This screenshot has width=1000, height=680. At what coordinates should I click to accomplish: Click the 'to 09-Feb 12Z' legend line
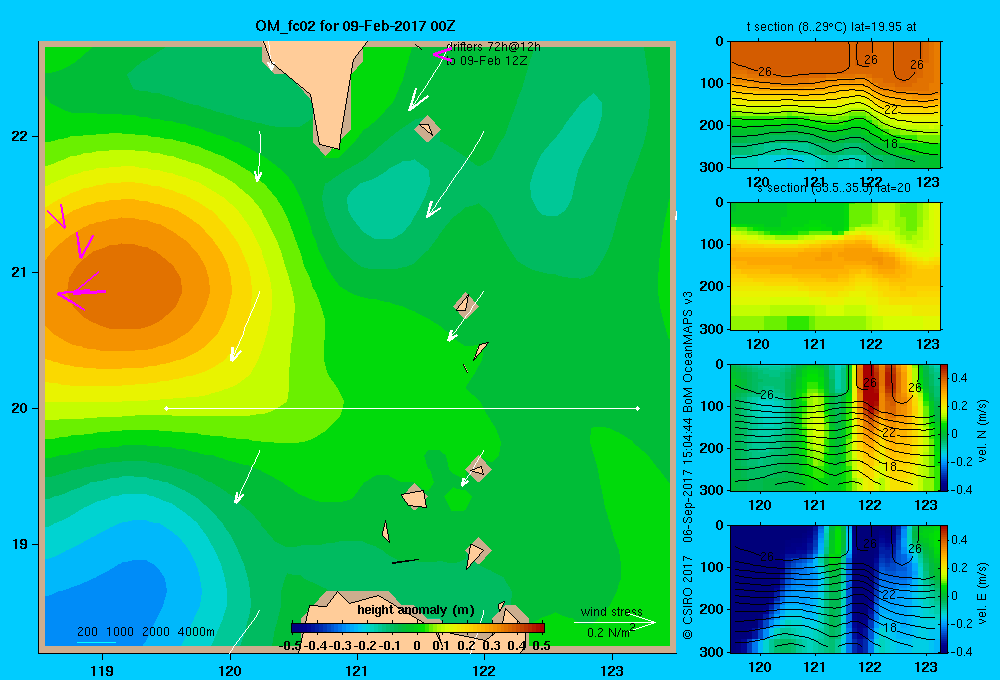click(x=487, y=61)
